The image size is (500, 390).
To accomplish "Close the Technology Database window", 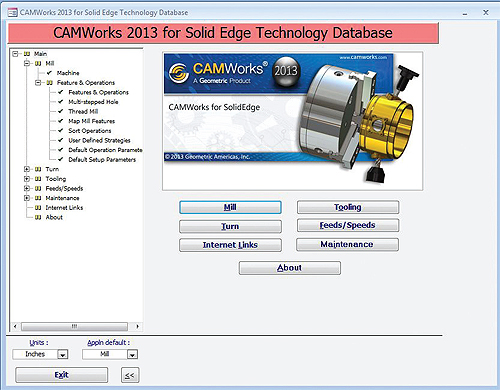I will [x=486, y=13].
